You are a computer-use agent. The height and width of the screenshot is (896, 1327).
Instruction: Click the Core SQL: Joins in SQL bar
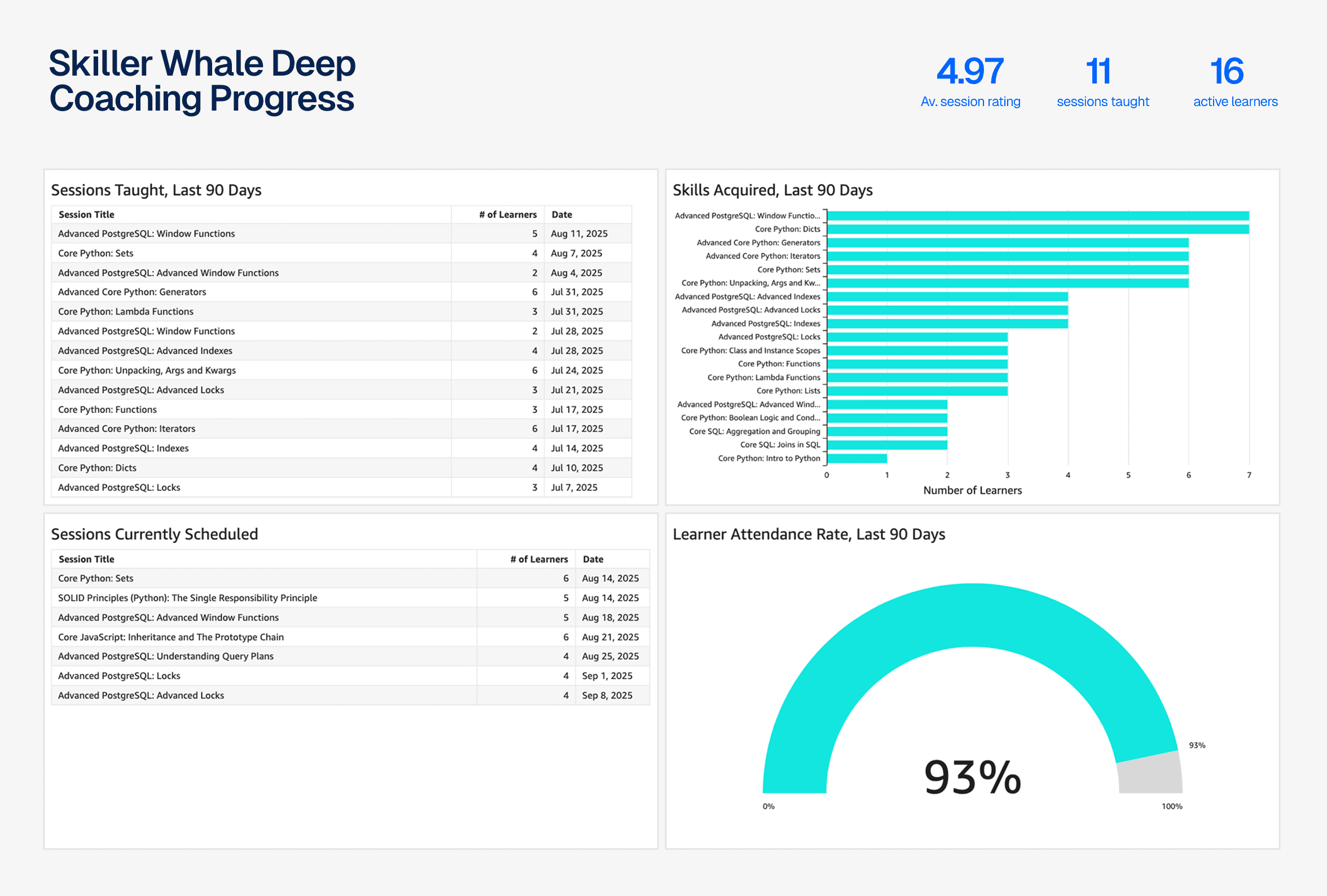(x=887, y=445)
